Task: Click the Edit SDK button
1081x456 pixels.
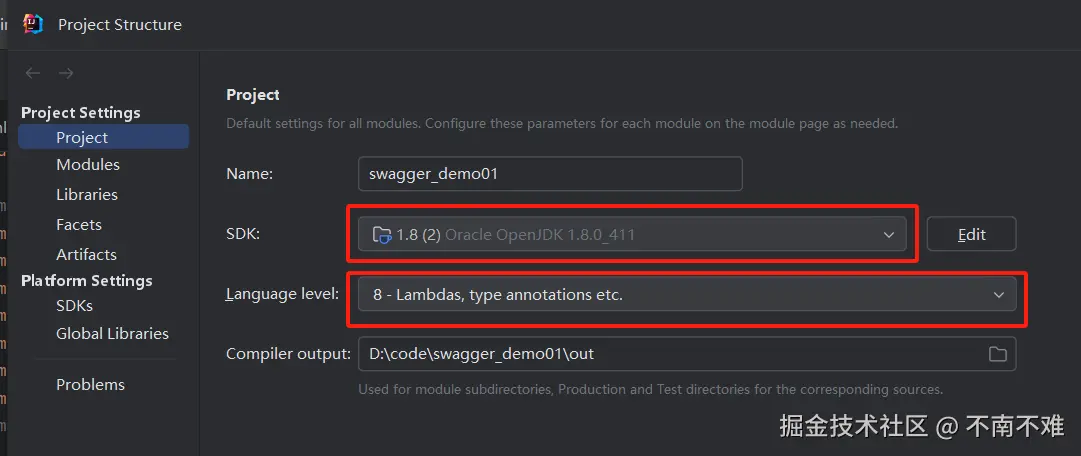Action: point(971,235)
